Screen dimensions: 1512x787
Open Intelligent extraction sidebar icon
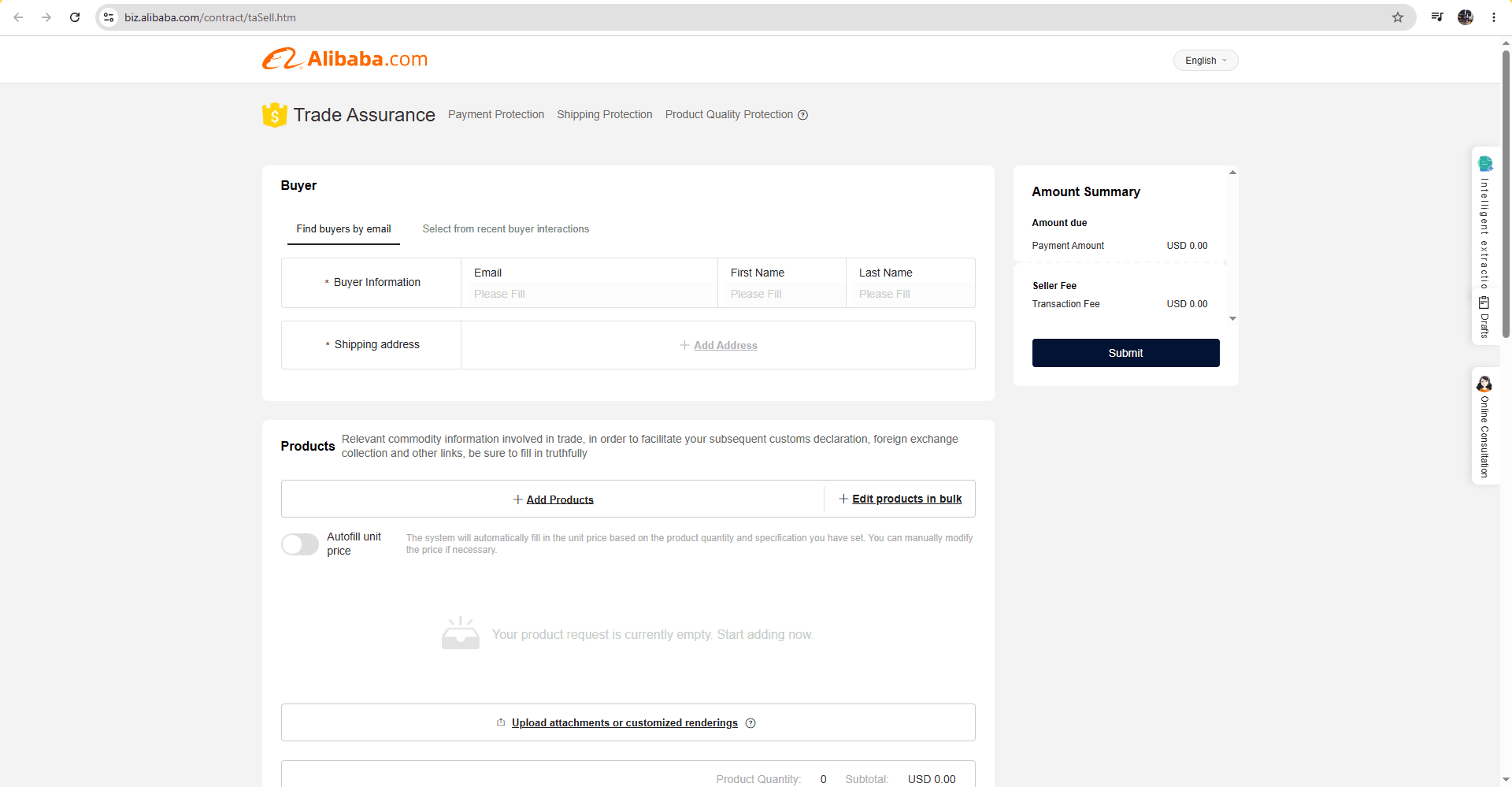click(x=1485, y=164)
